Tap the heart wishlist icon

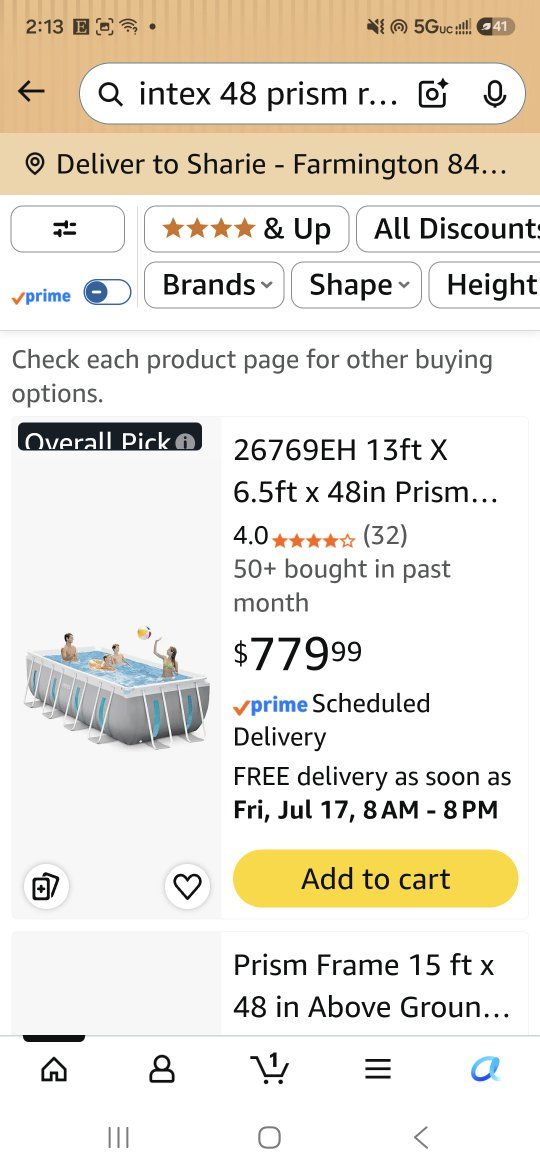click(187, 886)
